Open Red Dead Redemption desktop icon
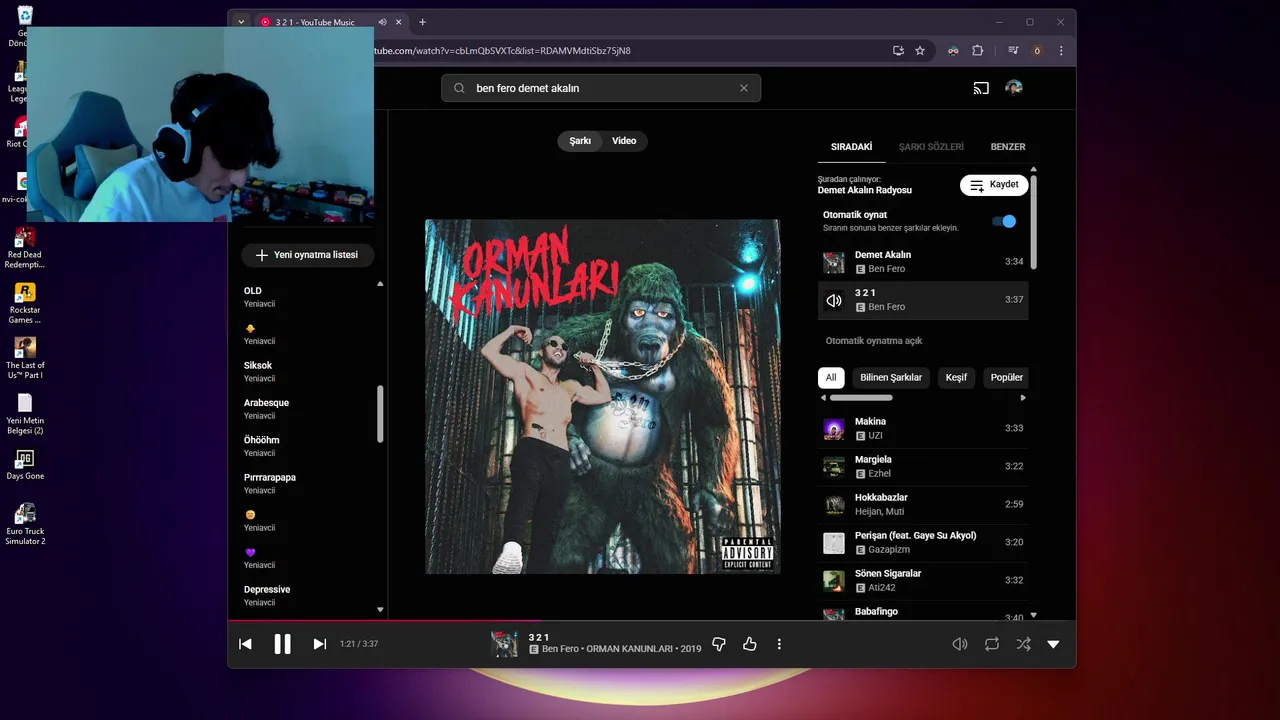 click(x=25, y=247)
